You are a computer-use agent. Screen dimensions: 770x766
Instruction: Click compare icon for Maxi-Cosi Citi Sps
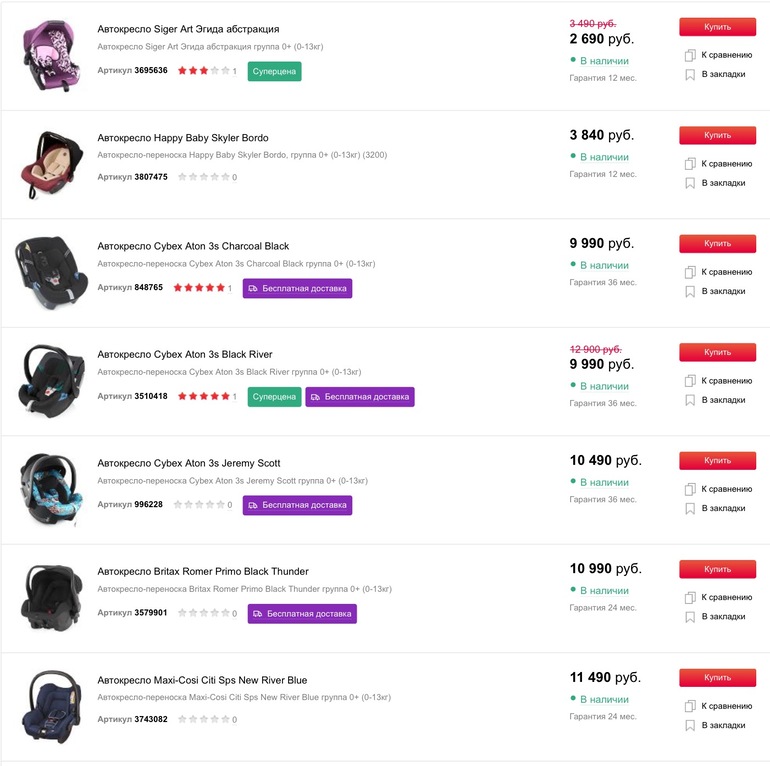[x=690, y=706]
